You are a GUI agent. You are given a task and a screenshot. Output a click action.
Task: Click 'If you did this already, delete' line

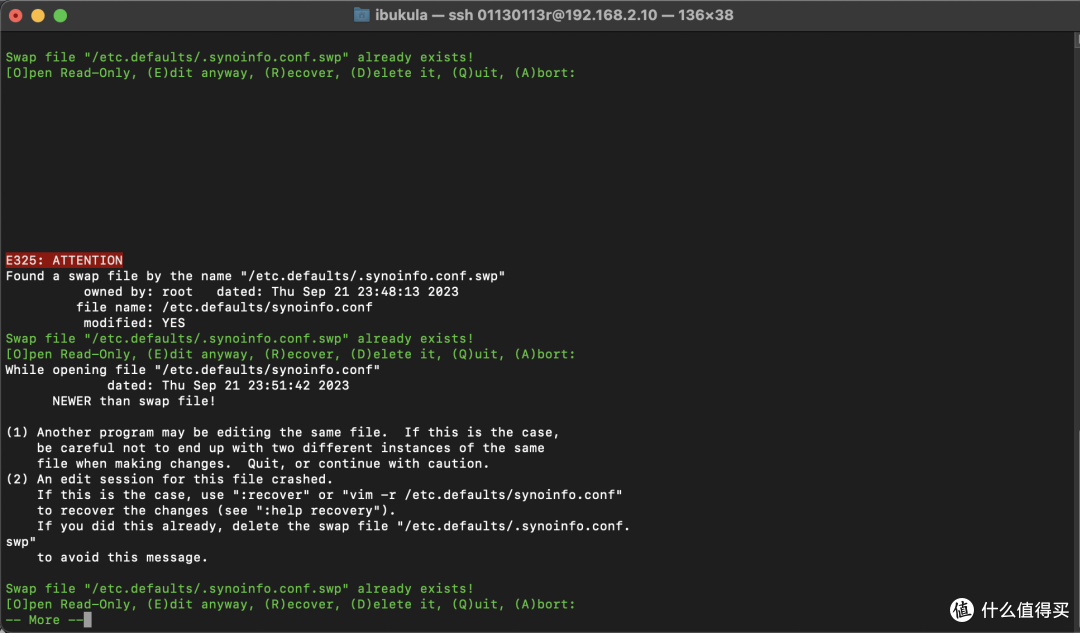pos(333,526)
